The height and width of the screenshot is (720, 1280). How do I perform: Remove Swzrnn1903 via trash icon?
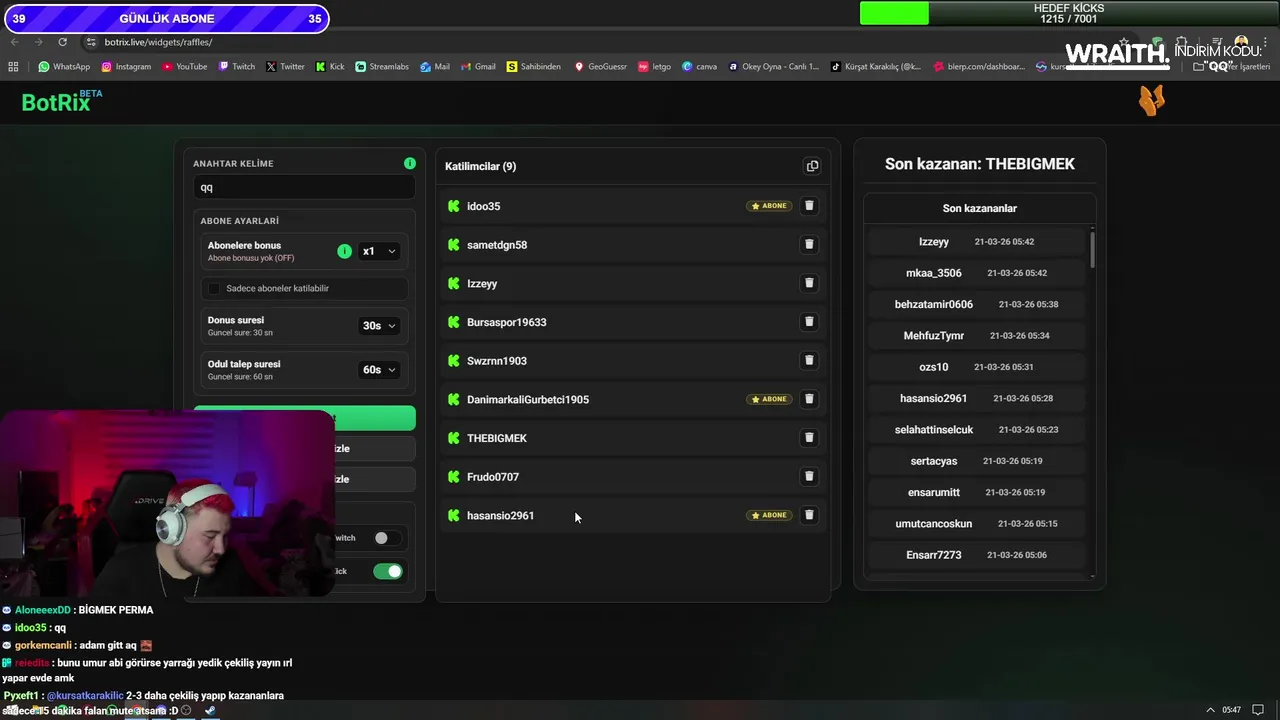click(809, 360)
